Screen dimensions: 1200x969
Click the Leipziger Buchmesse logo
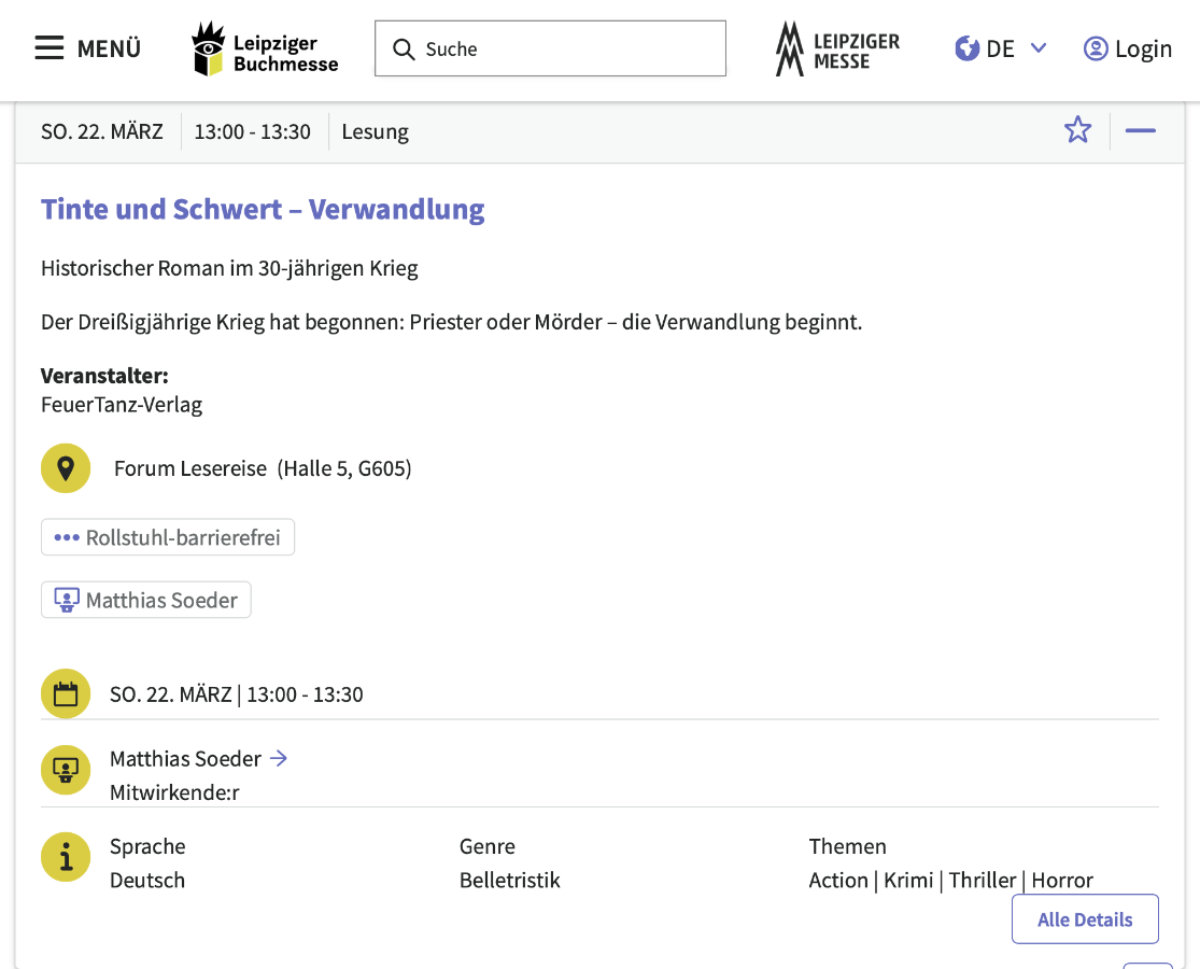pos(265,49)
